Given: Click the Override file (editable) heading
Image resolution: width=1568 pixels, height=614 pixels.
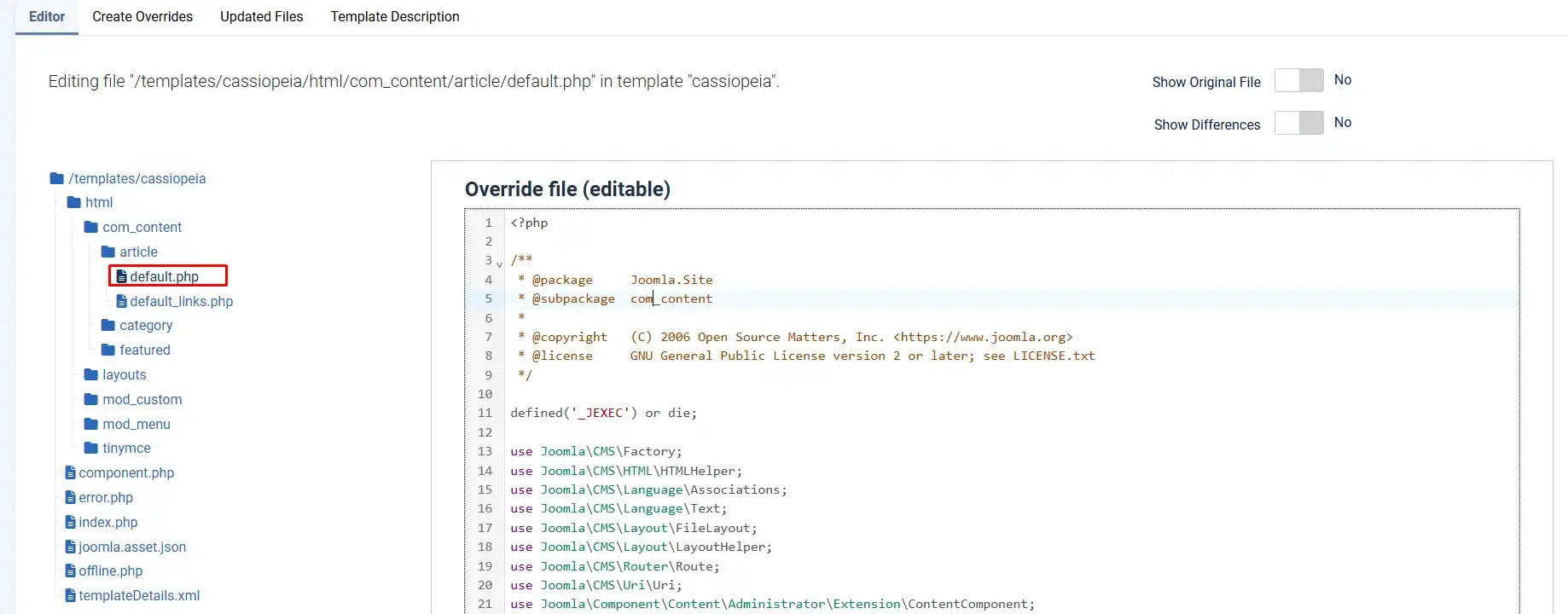Looking at the screenshot, I should click(x=567, y=188).
